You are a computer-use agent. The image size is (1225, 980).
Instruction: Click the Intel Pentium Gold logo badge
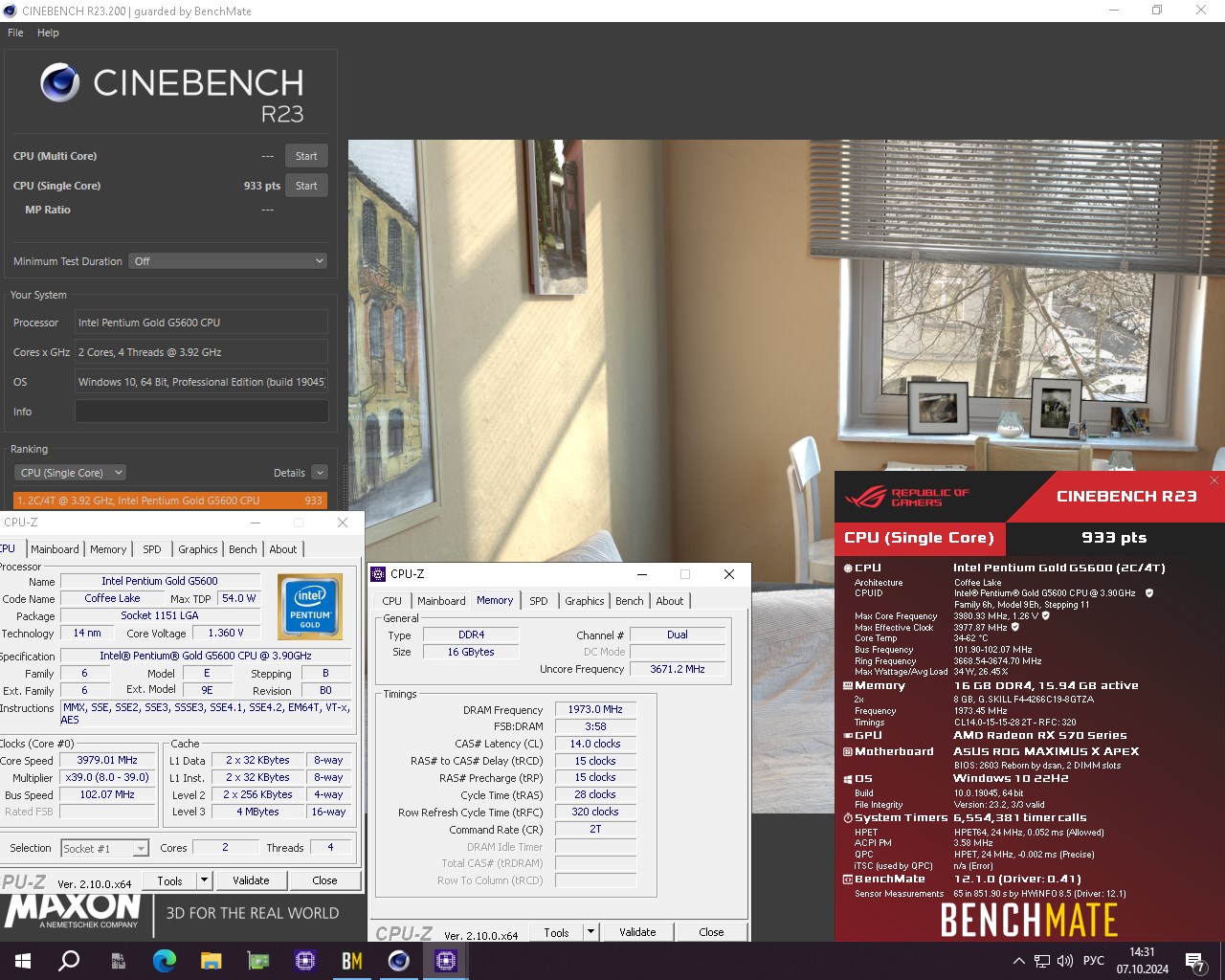(310, 606)
